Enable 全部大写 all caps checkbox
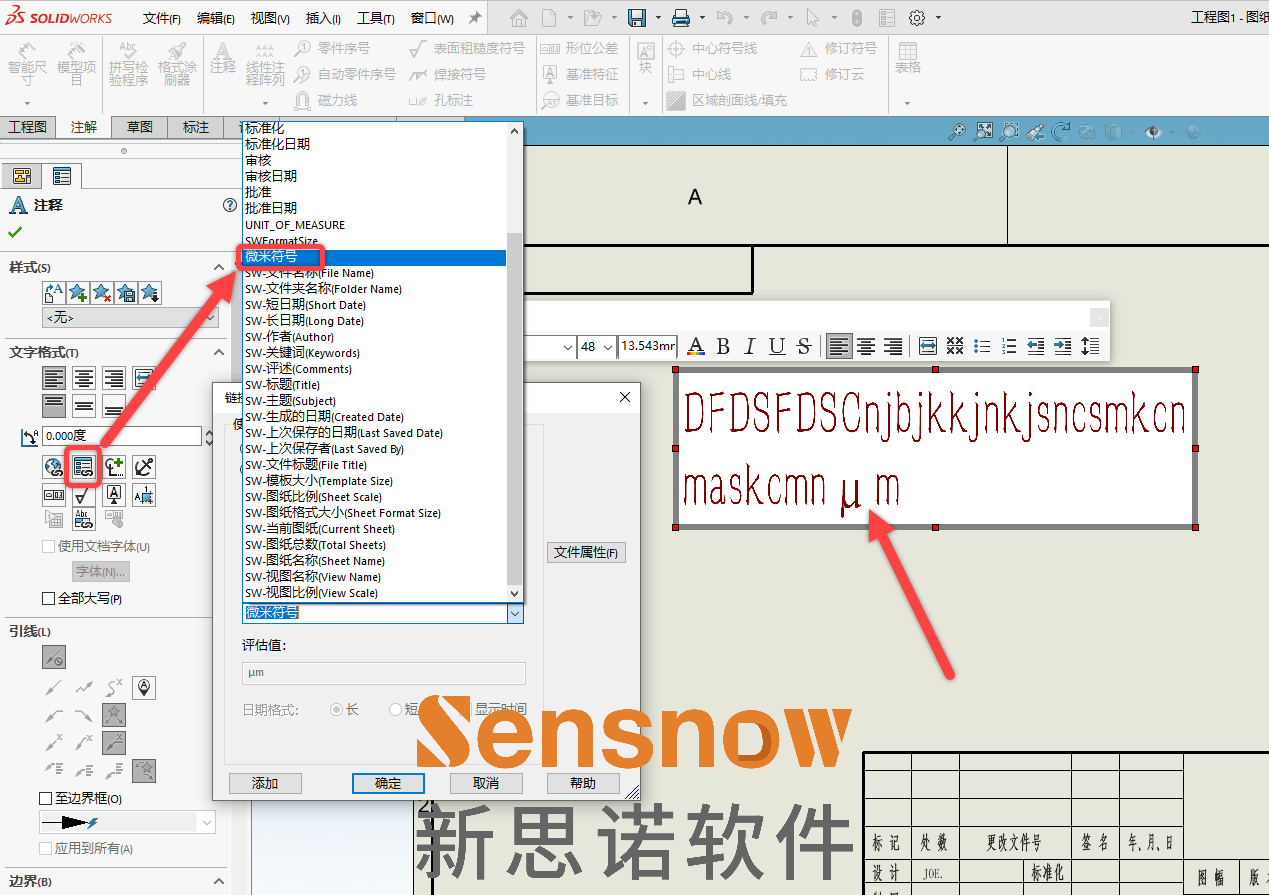The image size is (1269, 895). 48,599
